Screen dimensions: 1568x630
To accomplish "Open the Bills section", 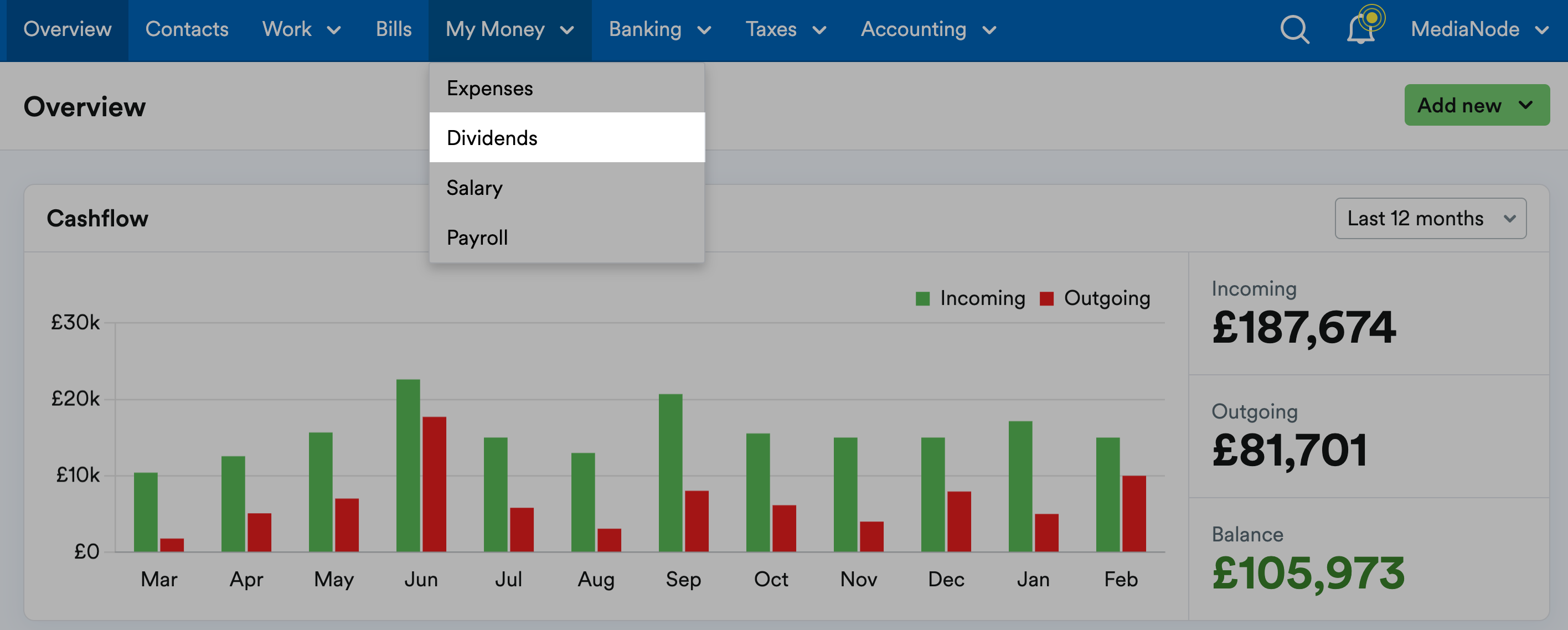I will tap(393, 29).
